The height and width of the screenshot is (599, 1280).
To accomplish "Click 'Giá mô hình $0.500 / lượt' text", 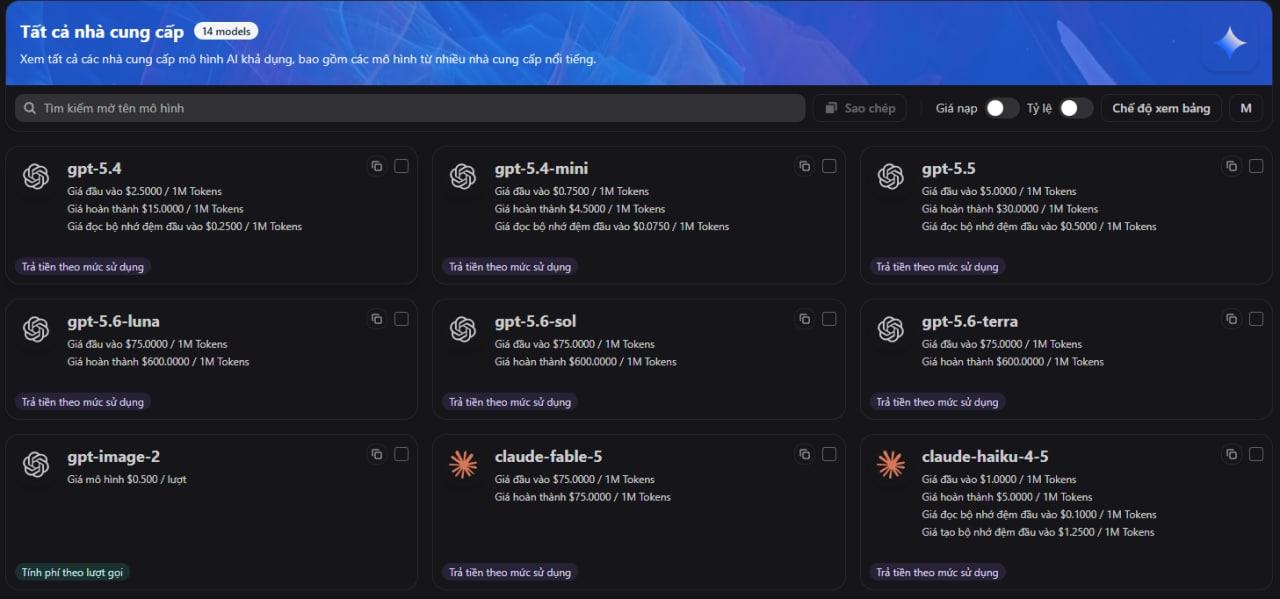I will [x=127, y=480].
